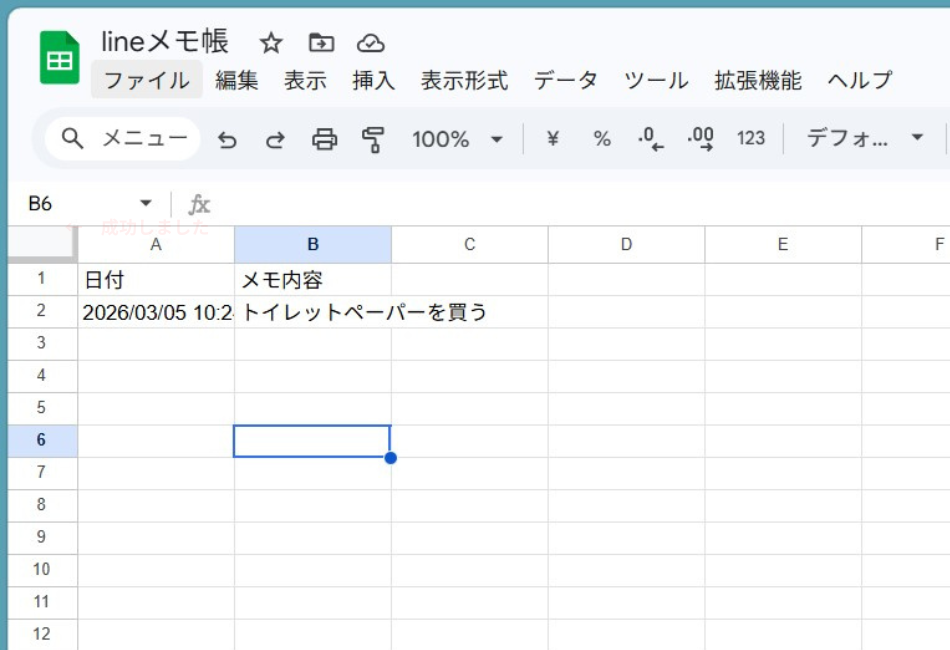
Task: Star the lineメモ帳 spreadsheet
Action: pyautogui.click(x=270, y=42)
